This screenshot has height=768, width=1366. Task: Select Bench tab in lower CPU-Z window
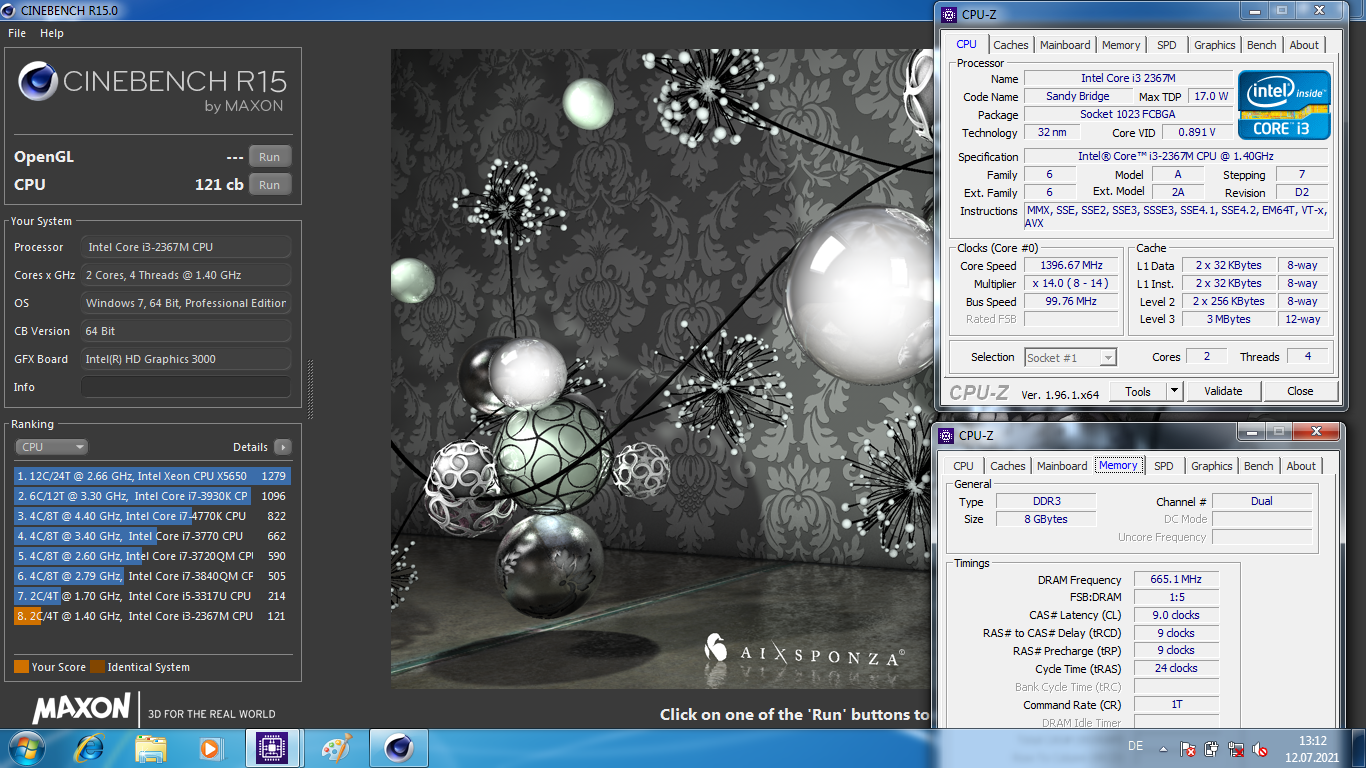[x=1259, y=466]
